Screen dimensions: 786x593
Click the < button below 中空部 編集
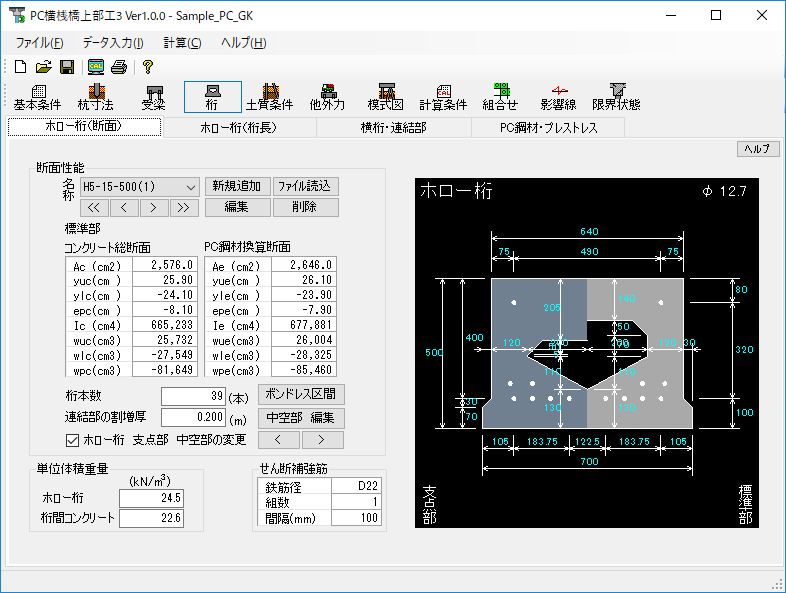click(279, 440)
